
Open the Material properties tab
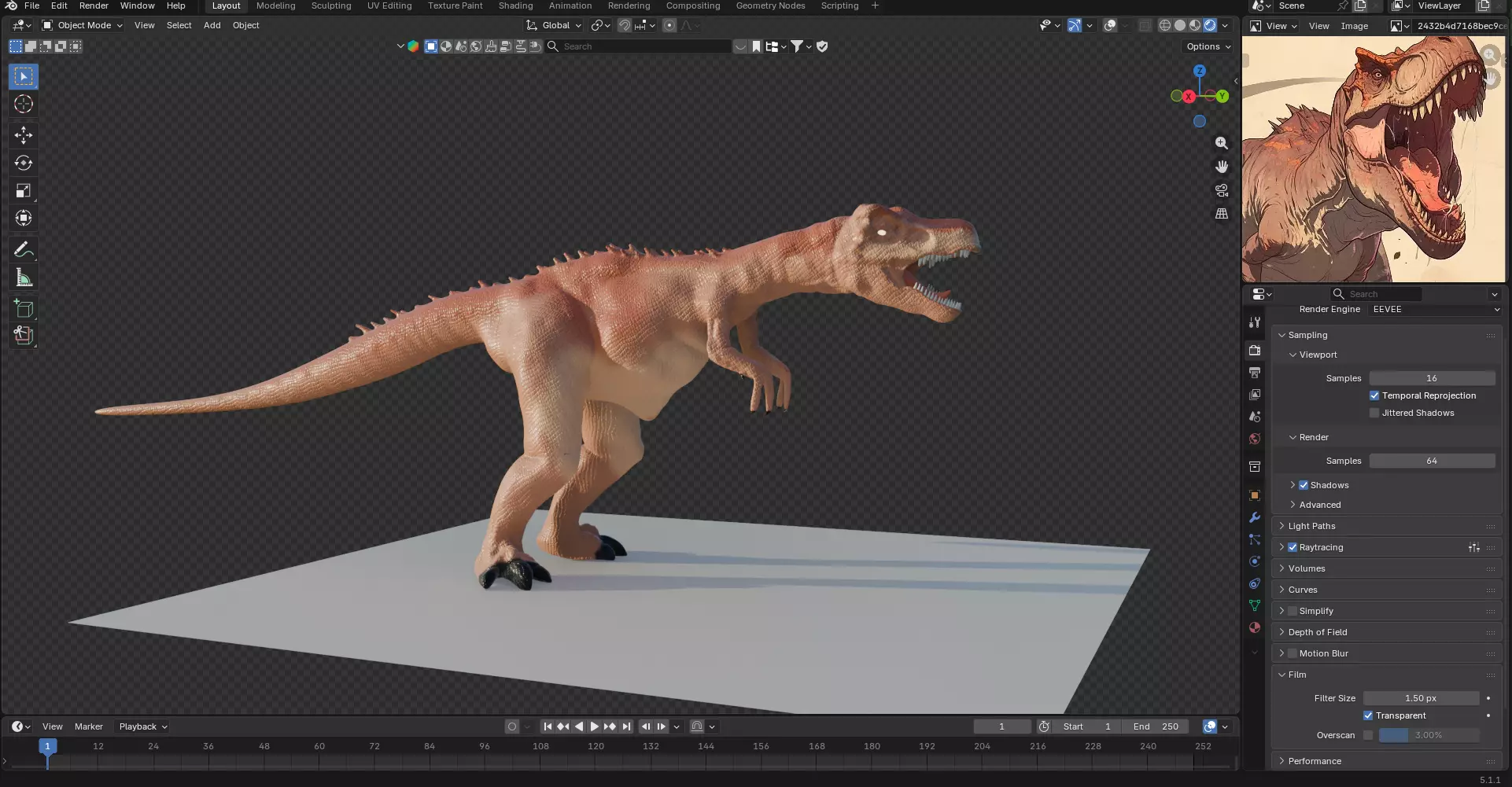click(1255, 627)
